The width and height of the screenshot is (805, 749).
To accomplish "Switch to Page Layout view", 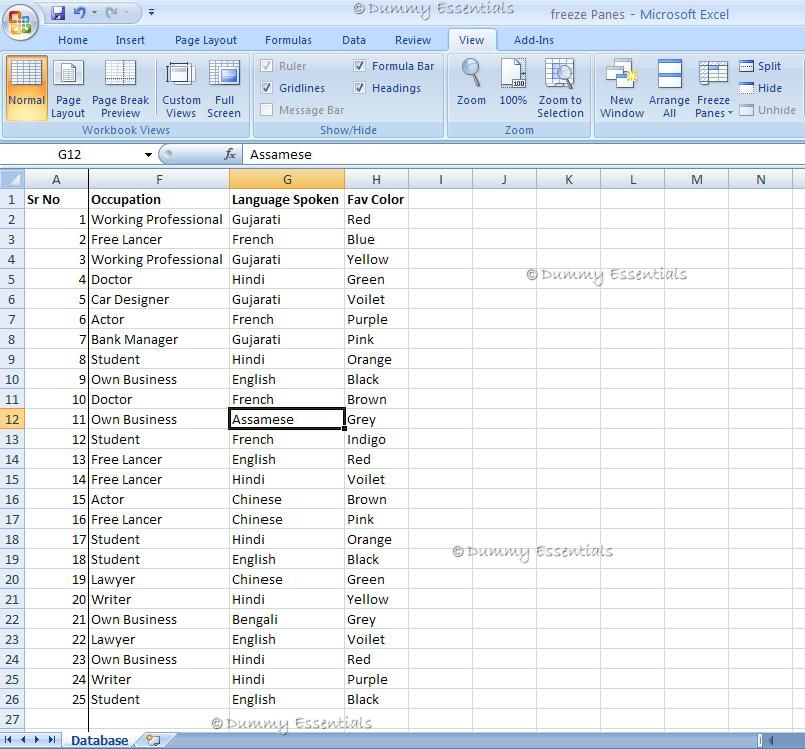I will tap(68, 88).
